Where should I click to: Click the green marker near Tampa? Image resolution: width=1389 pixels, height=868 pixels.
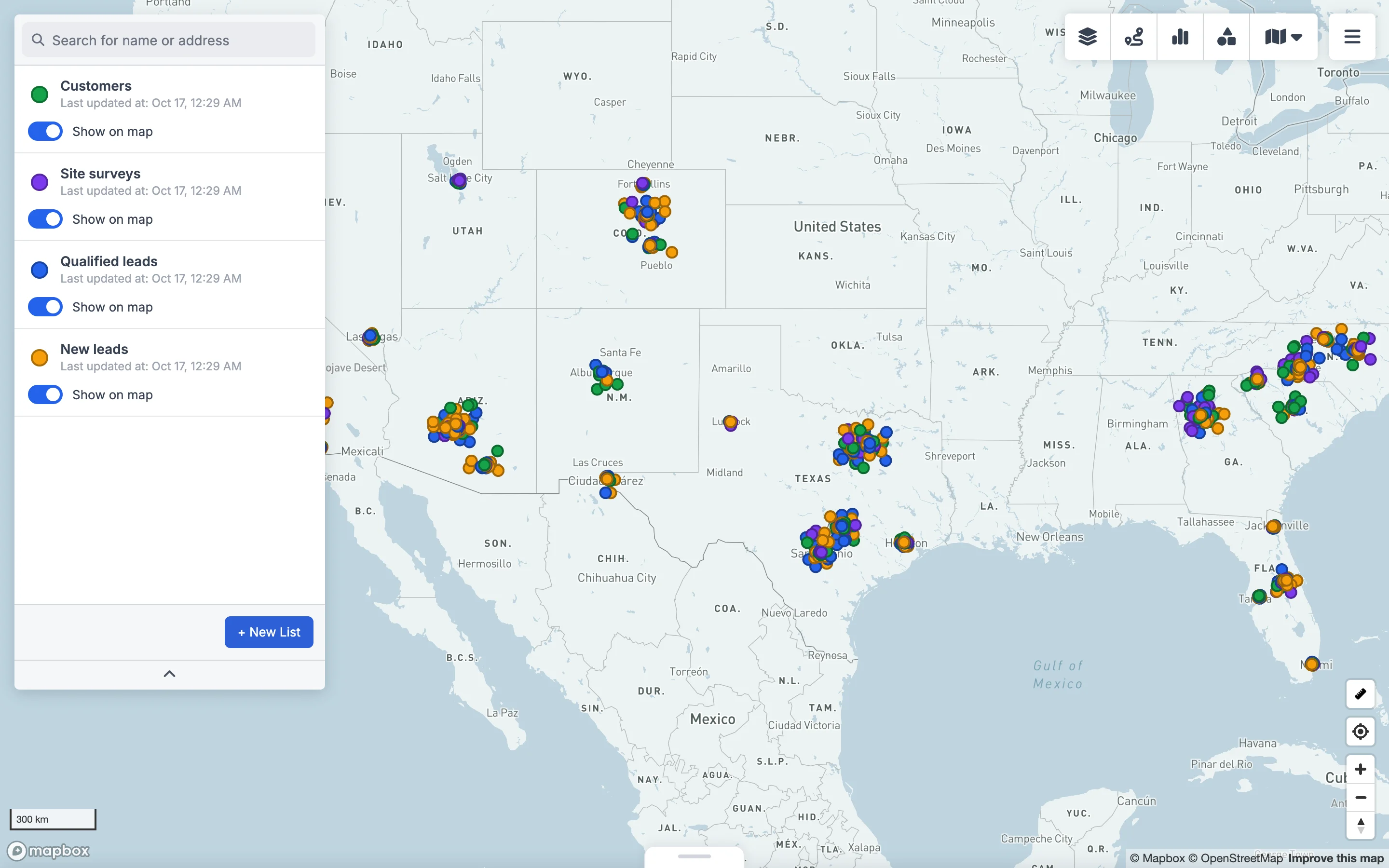1259,597
